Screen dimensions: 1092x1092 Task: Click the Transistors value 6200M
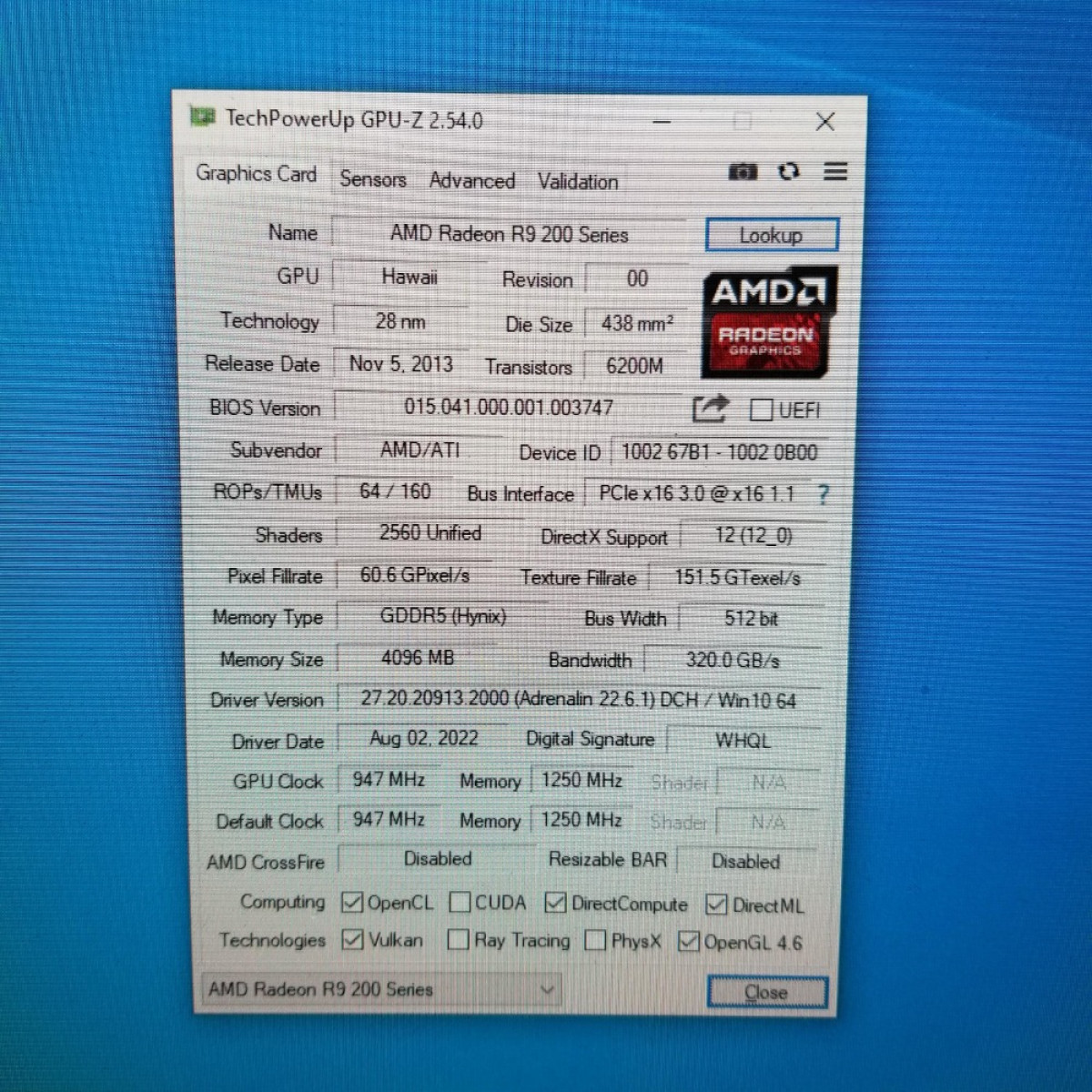(635, 366)
